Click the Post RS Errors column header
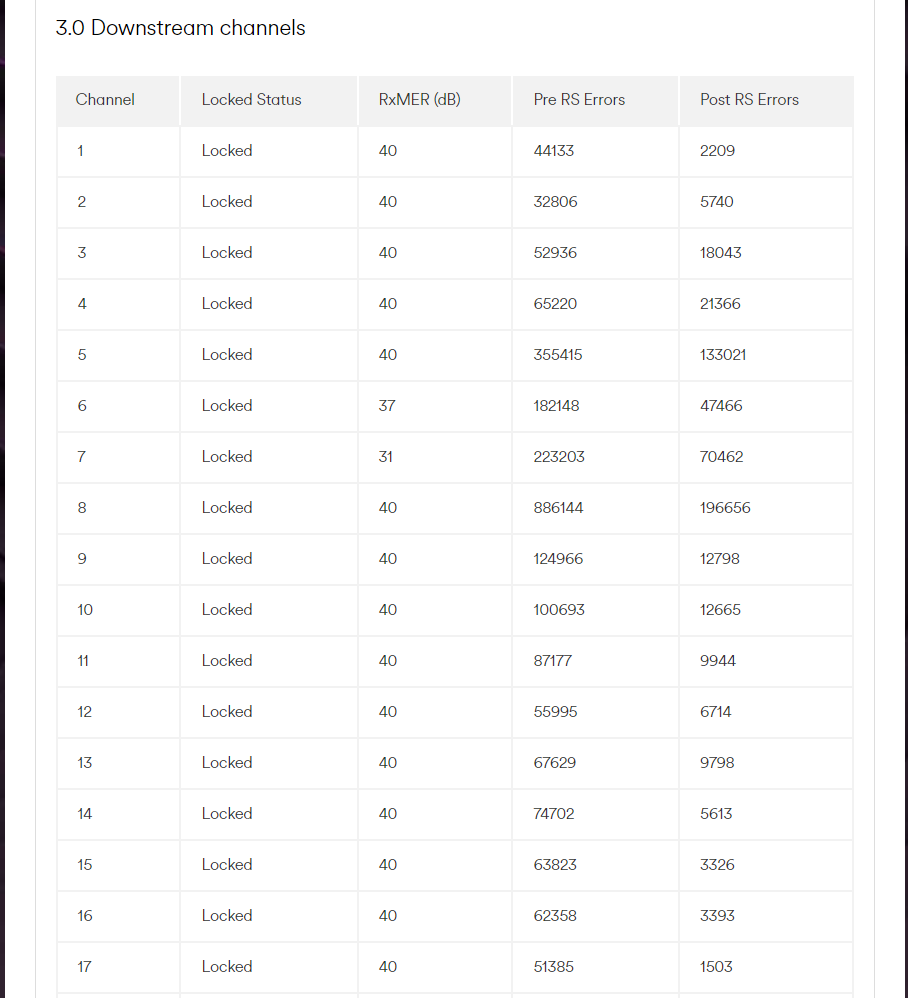The height and width of the screenshot is (998, 908). [x=749, y=100]
